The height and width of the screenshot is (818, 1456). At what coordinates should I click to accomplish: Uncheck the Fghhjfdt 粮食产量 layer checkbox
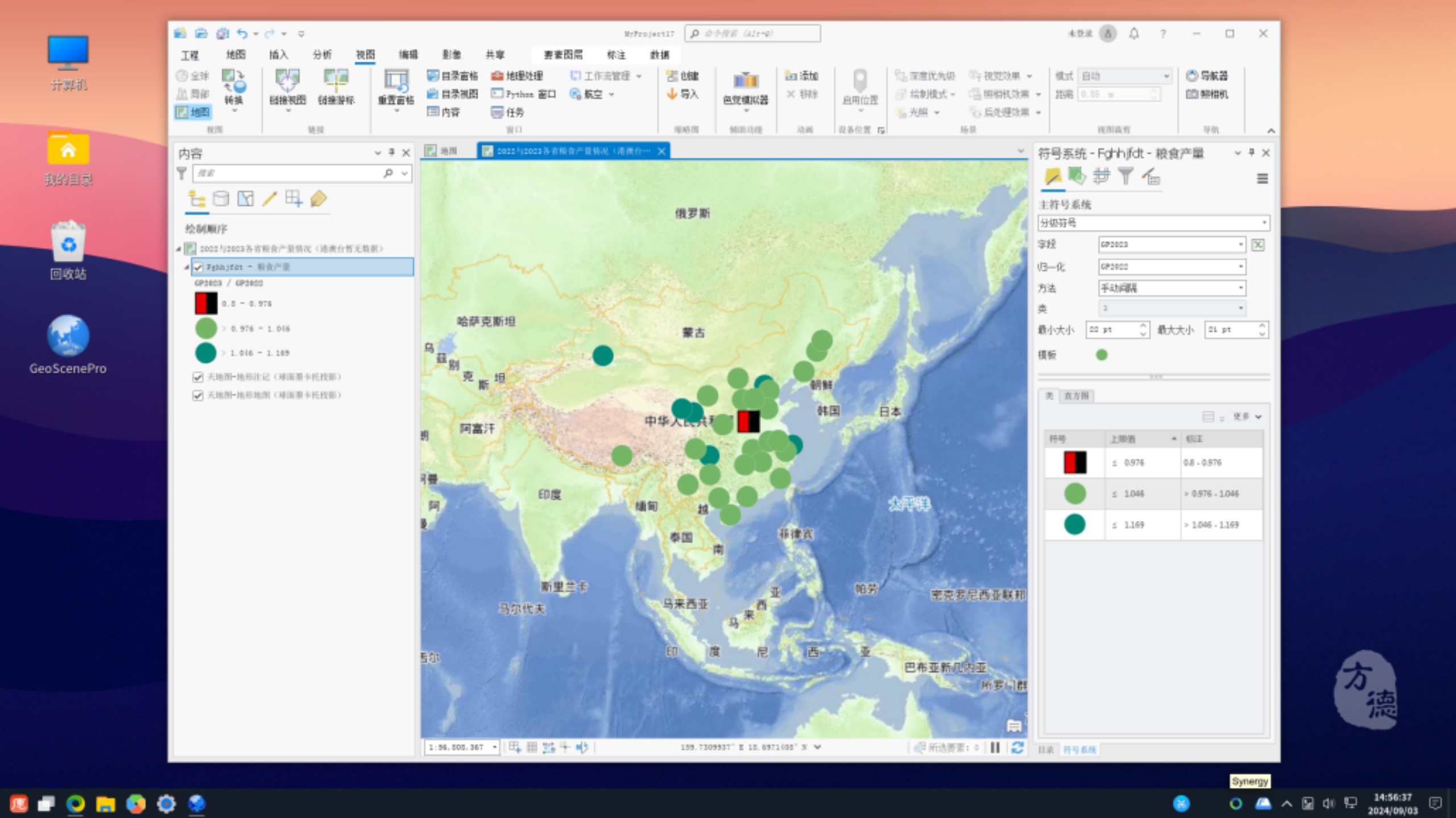(x=198, y=267)
